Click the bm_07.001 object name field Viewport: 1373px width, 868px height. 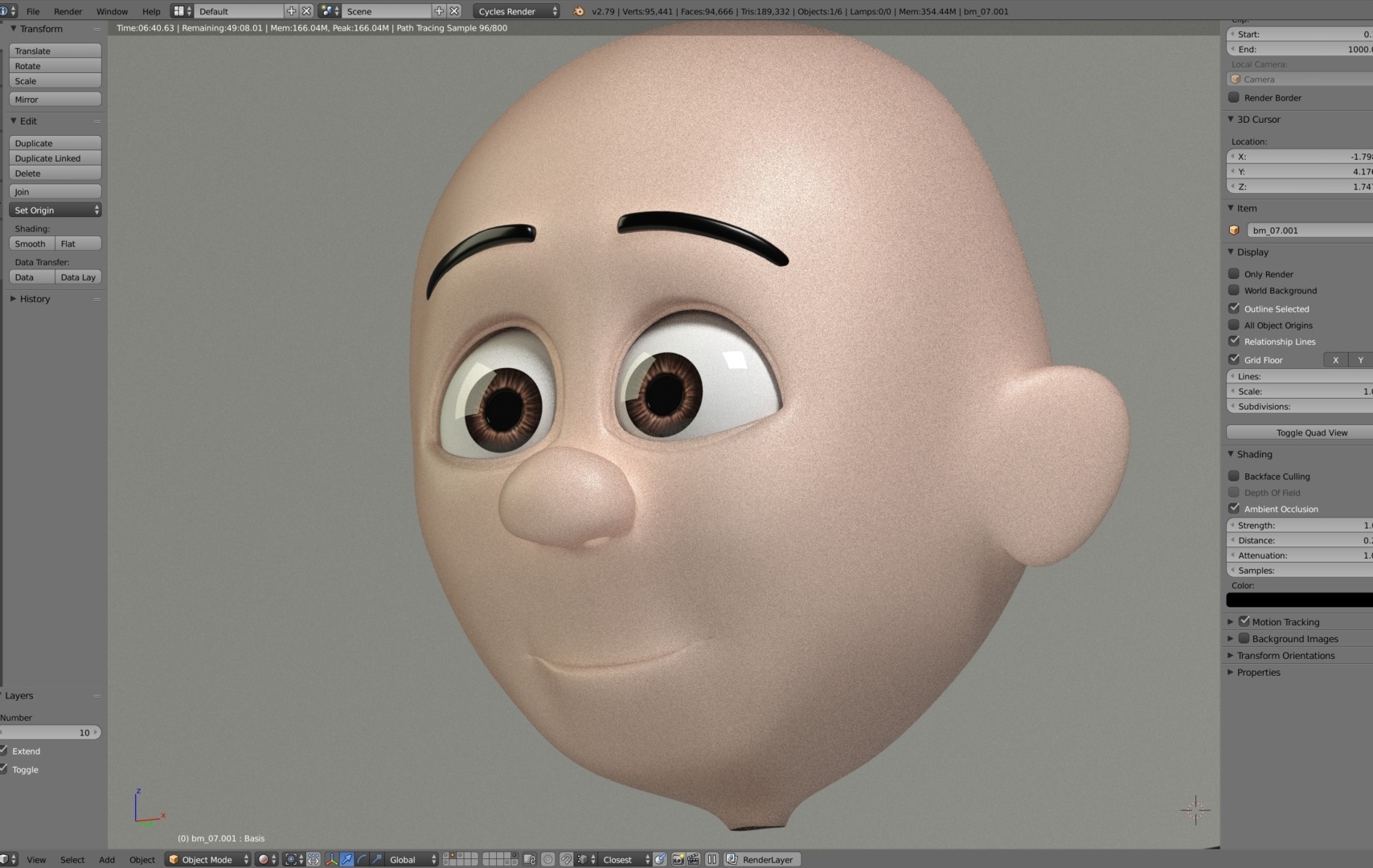point(1309,230)
